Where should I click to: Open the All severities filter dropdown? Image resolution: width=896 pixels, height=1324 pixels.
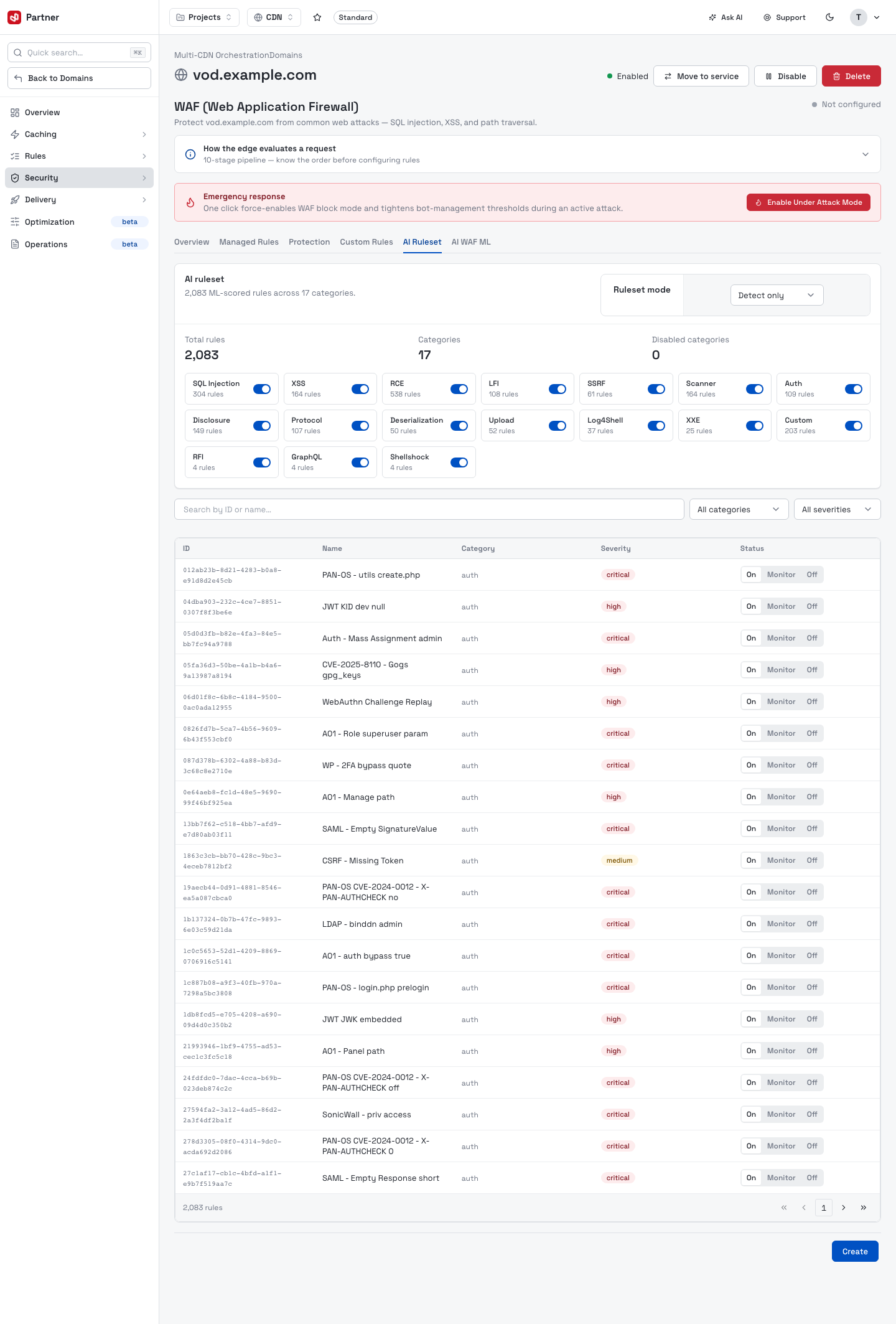point(837,509)
